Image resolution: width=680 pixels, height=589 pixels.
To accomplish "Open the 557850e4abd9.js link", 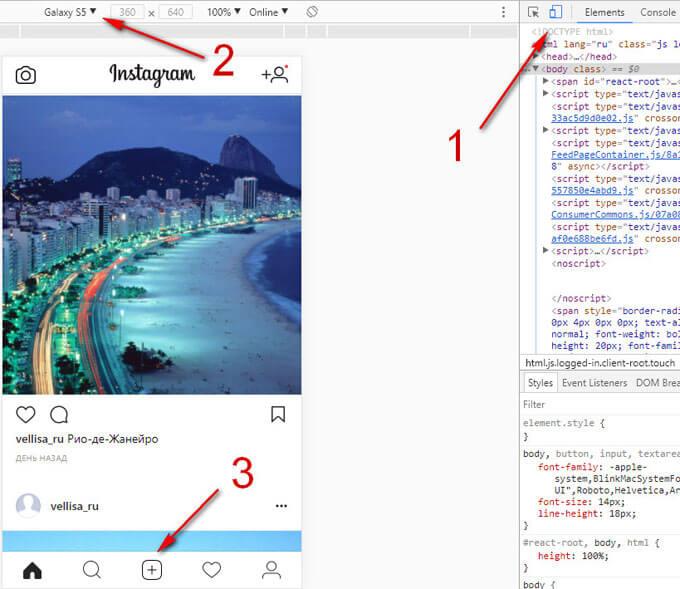I will (x=592, y=190).
